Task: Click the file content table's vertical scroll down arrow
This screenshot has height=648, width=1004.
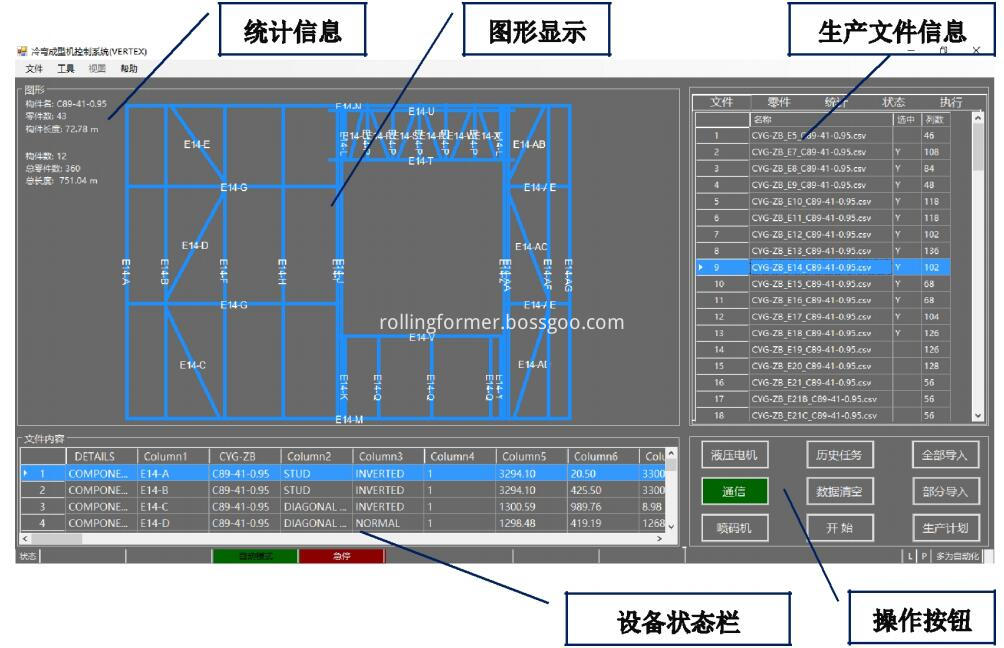Action: pyautogui.click(x=671, y=526)
